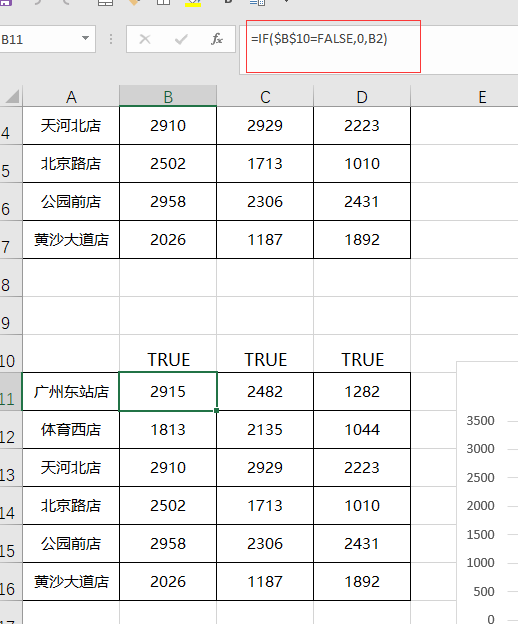Select row 8 header
This screenshot has height=624, width=518.
click(x=11, y=278)
